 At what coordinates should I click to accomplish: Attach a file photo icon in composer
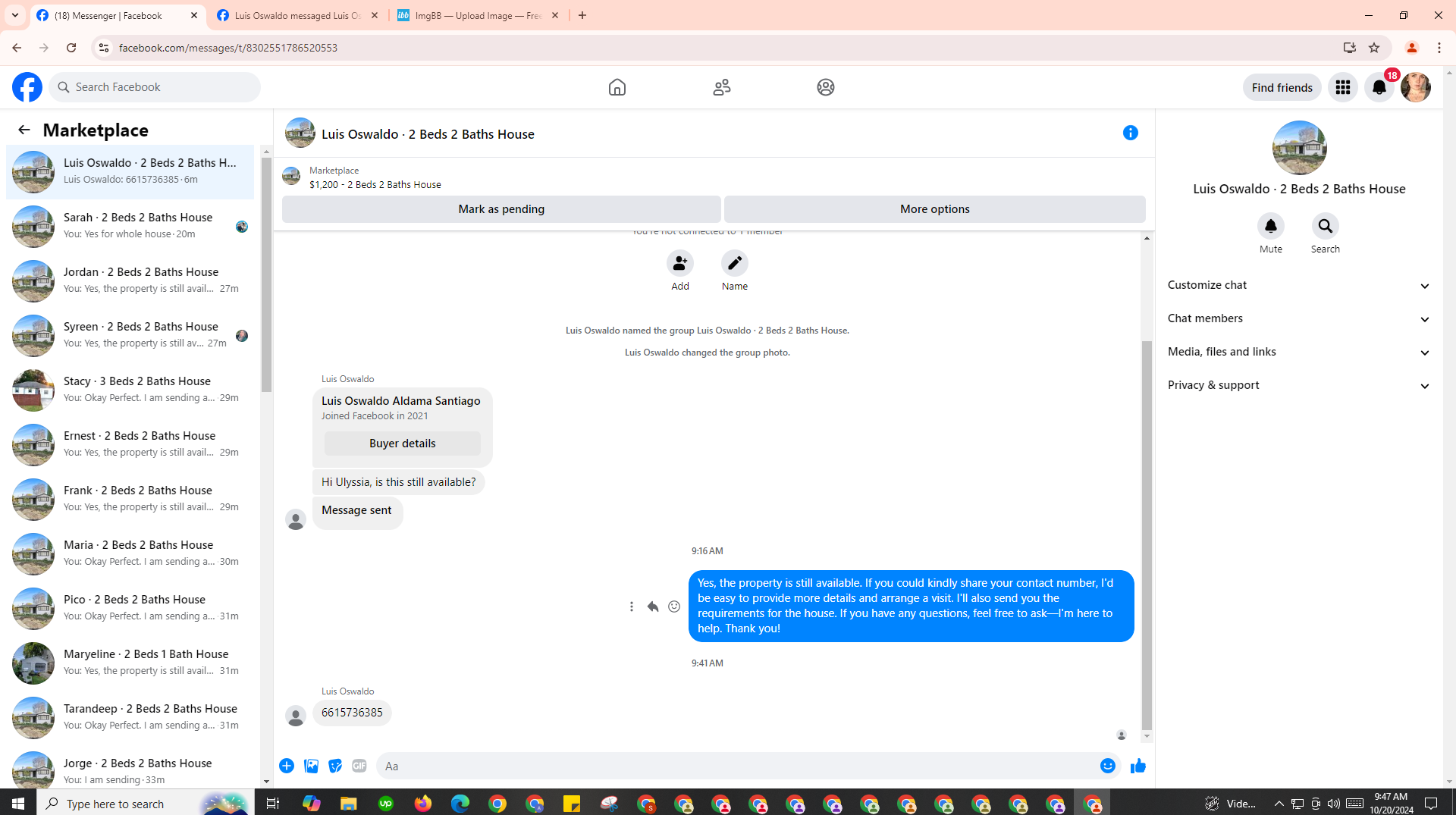[311, 766]
